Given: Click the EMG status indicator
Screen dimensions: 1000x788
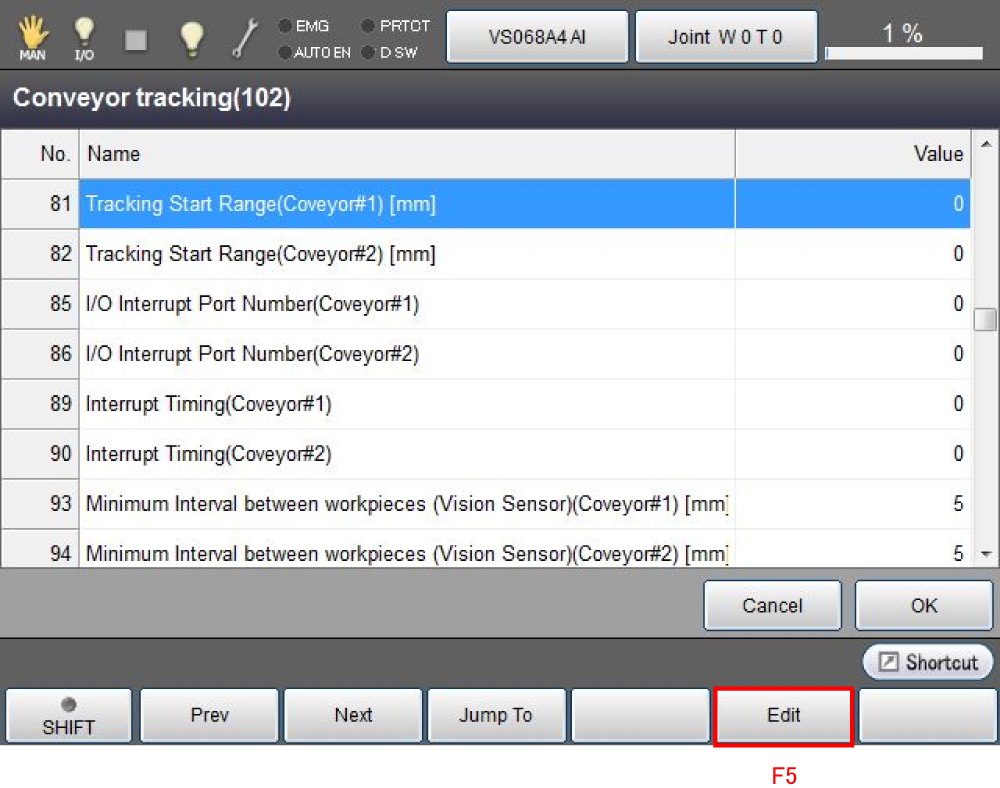Looking at the screenshot, I should click(305, 26).
